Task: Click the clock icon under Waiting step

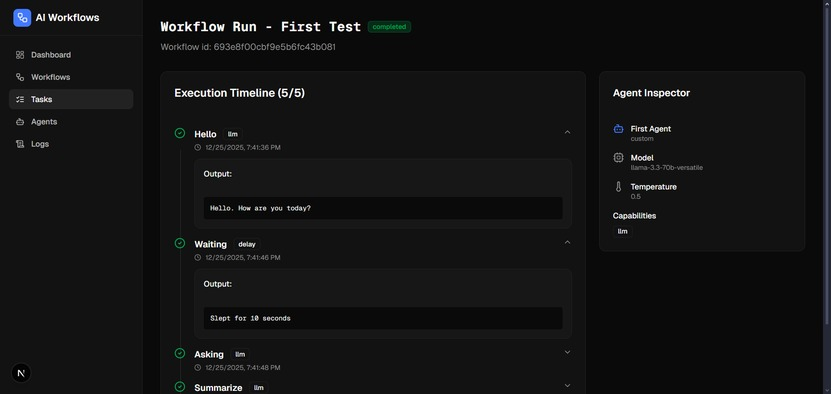Action: pyautogui.click(x=198, y=257)
